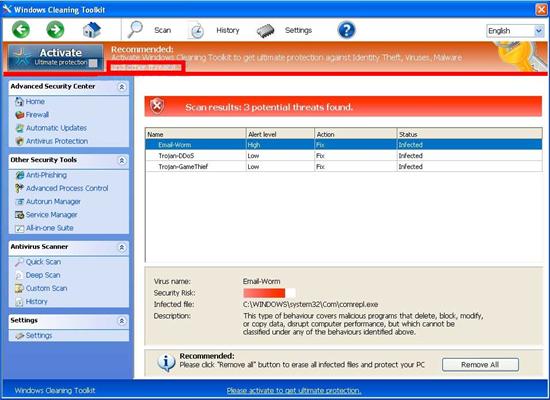550x400 pixels.
Task: Open the Firewall link in sidebar
Action: pos(37,115)
